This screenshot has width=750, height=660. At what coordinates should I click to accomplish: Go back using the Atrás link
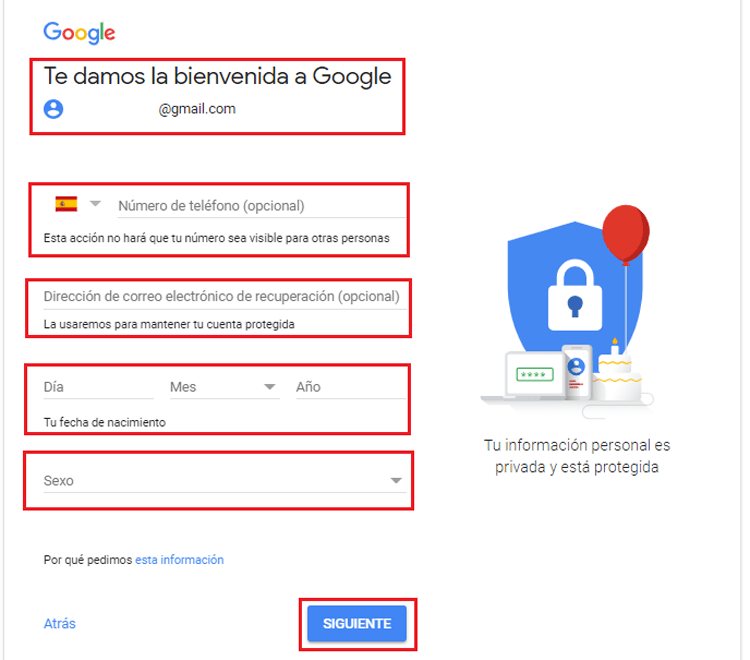pyautogui.click(x=60, y=624)
